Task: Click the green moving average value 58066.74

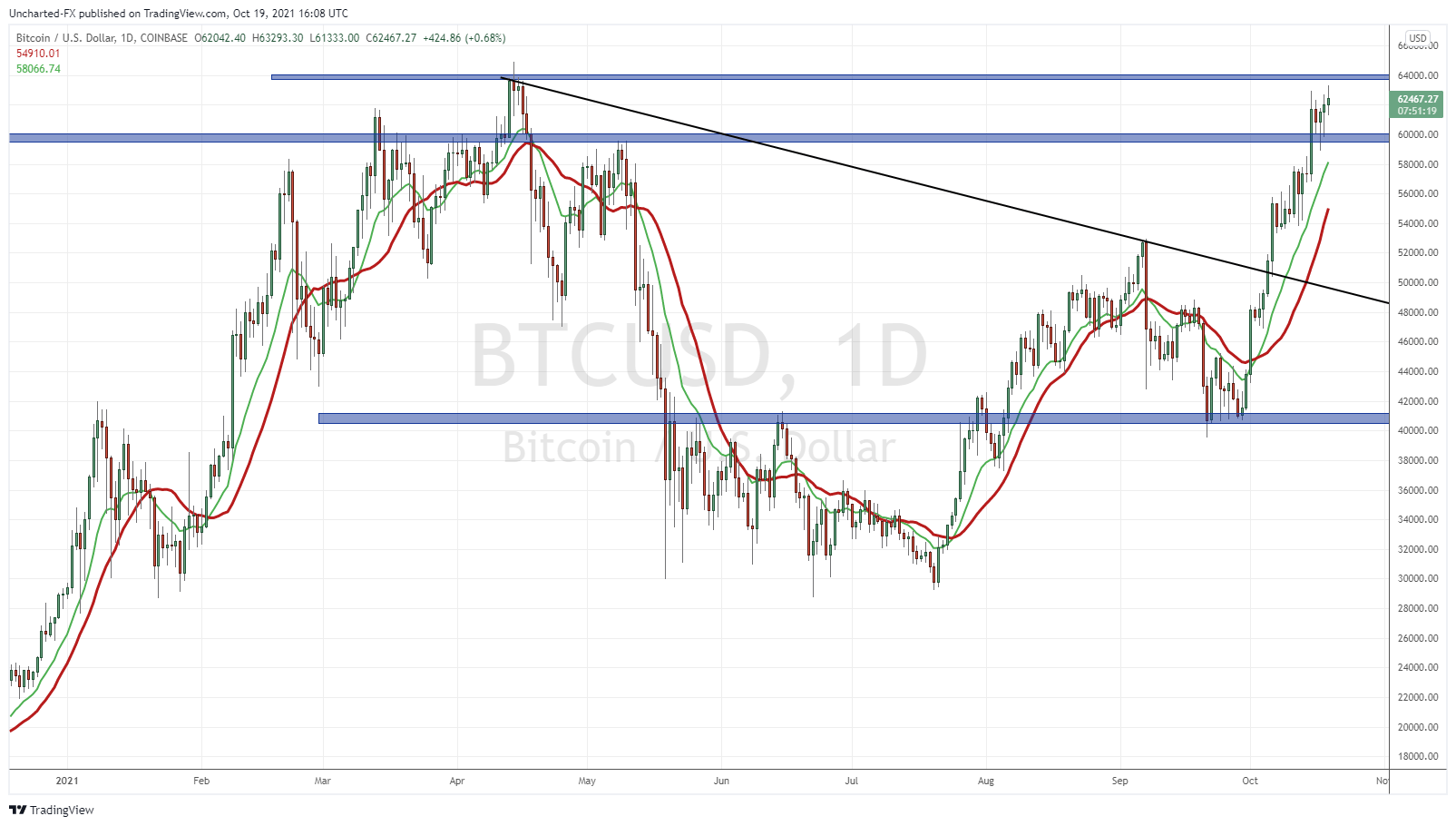Action: point(38,69)
